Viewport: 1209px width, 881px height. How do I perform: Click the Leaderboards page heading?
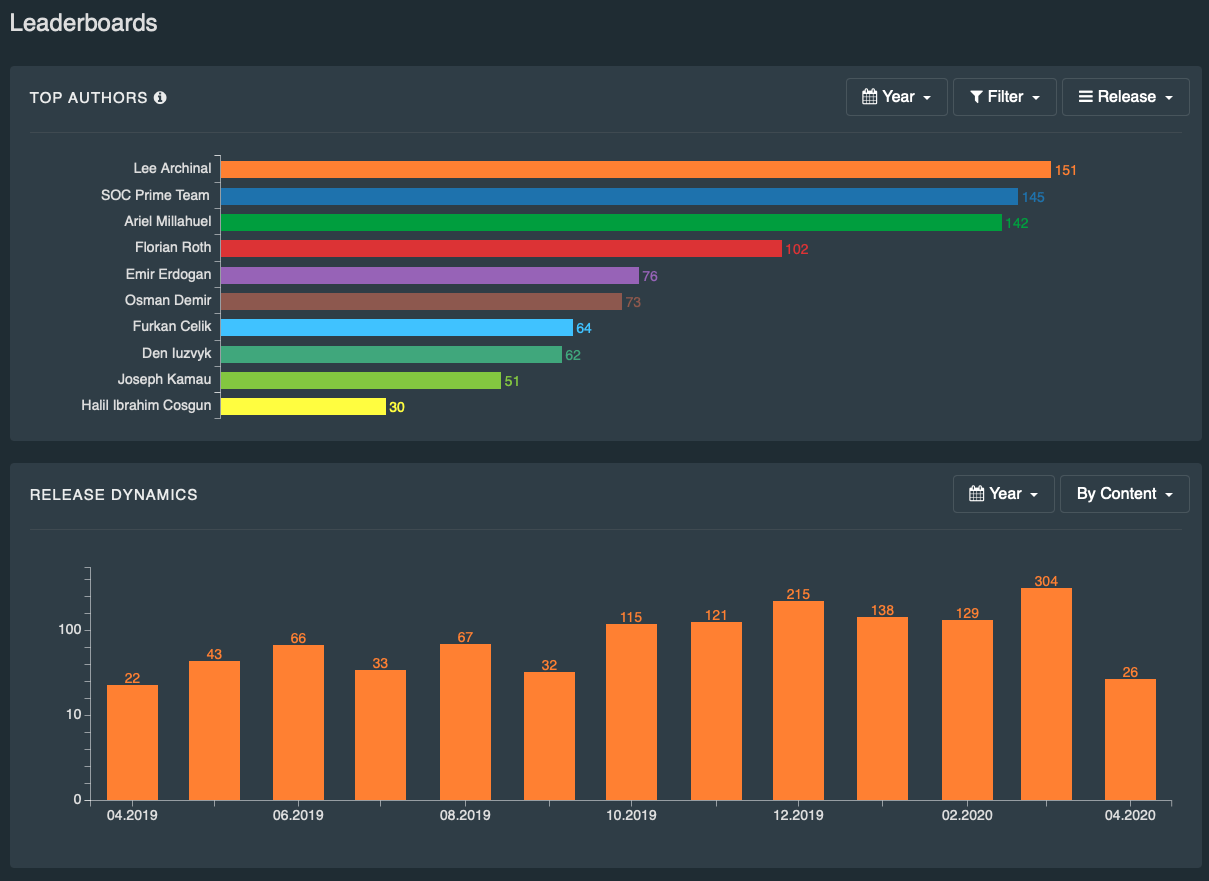tap(83, 23)
